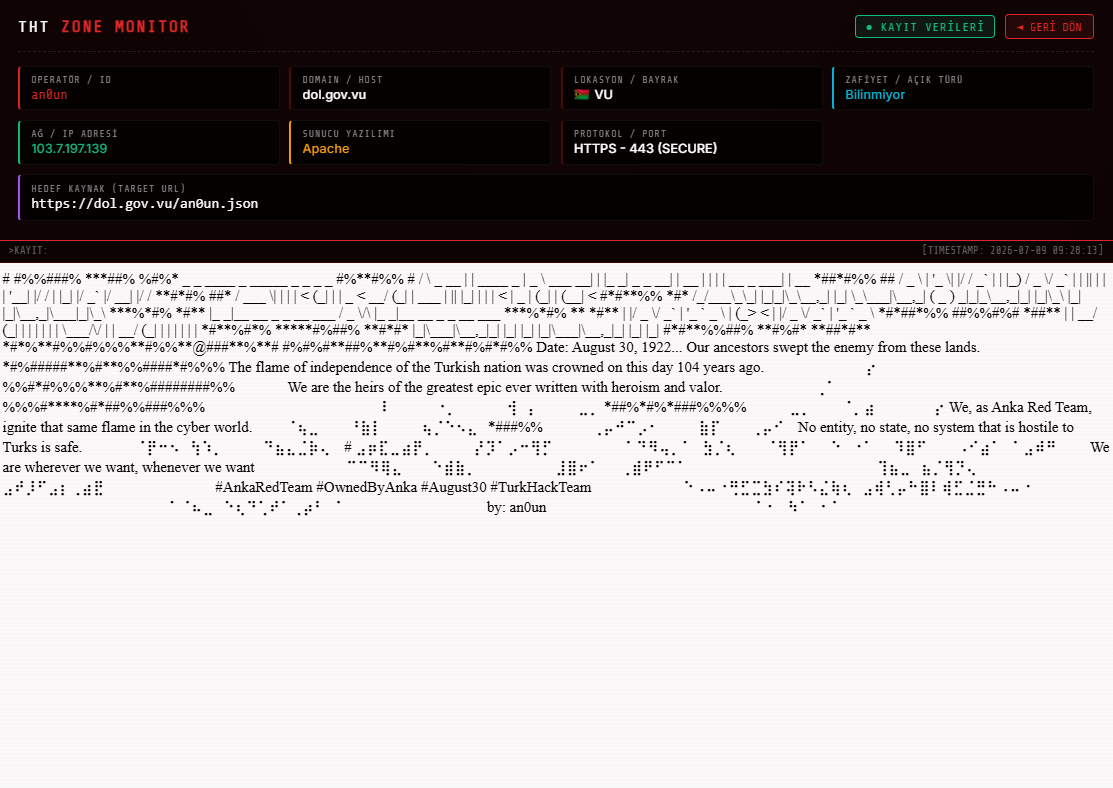Image resolution: width=1113 pixels, height=788 pixels.
Task: Select operator ID an0un
Action: coord(49,95)
